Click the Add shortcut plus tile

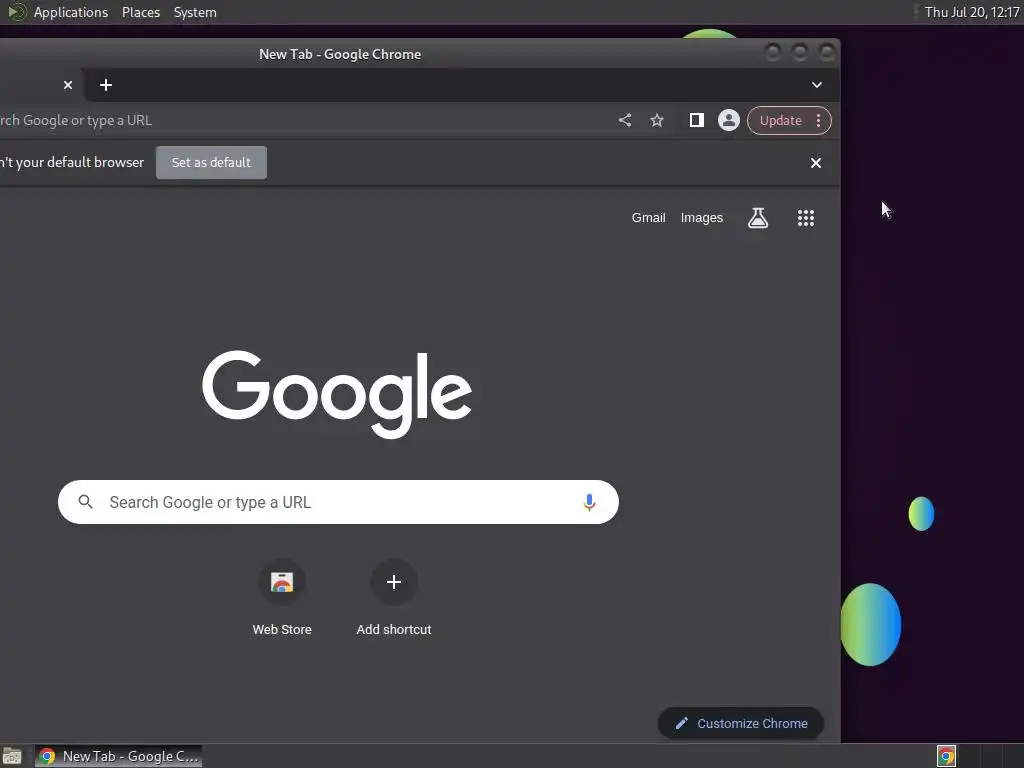pyautogui.click(x=394, y=597)
